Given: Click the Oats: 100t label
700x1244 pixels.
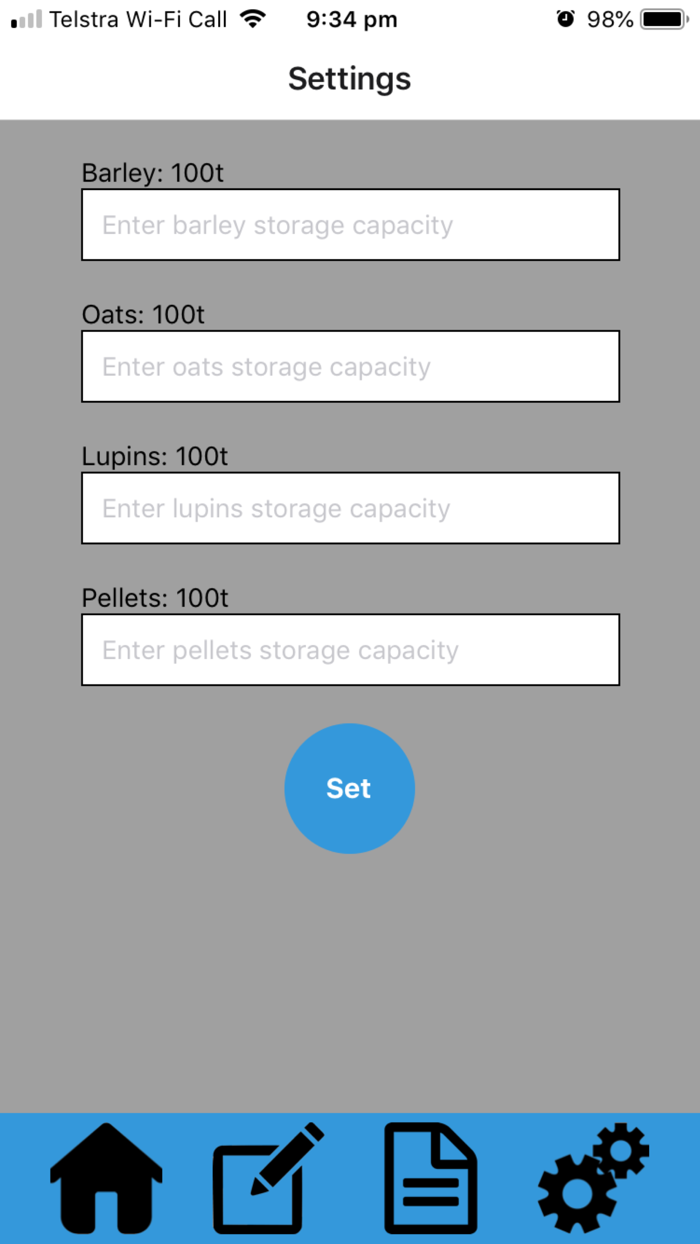Looking at the screenshot, I should 142,314.
